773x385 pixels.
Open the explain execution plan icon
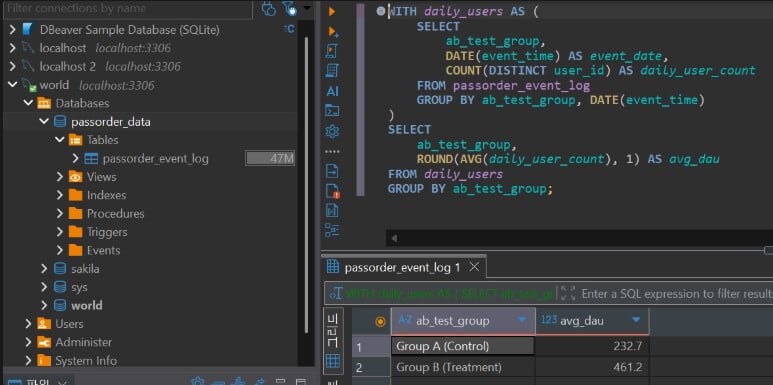coord(332,71)
